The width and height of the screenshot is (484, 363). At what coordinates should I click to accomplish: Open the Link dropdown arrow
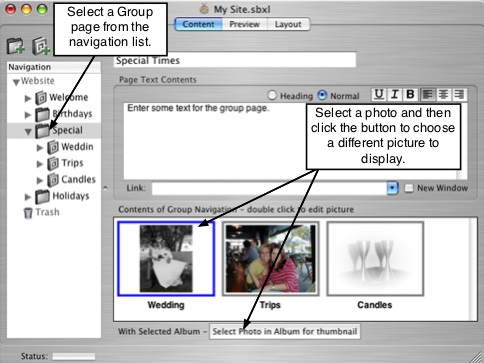pos(392,188)
